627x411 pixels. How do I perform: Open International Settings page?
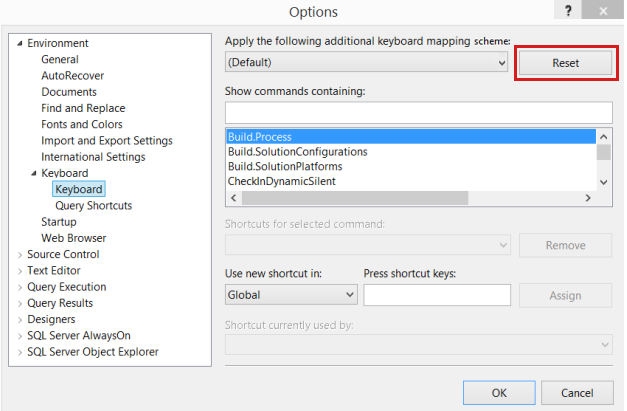coord(93,157)
